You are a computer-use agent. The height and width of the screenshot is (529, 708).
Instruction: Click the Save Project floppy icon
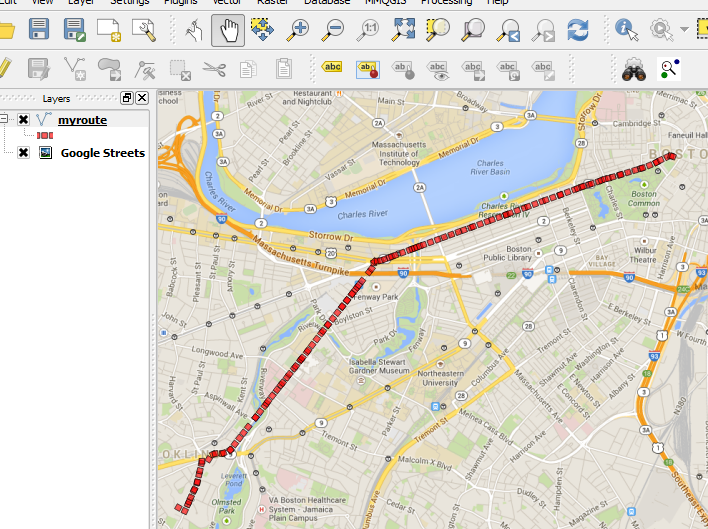coord(39,29)
